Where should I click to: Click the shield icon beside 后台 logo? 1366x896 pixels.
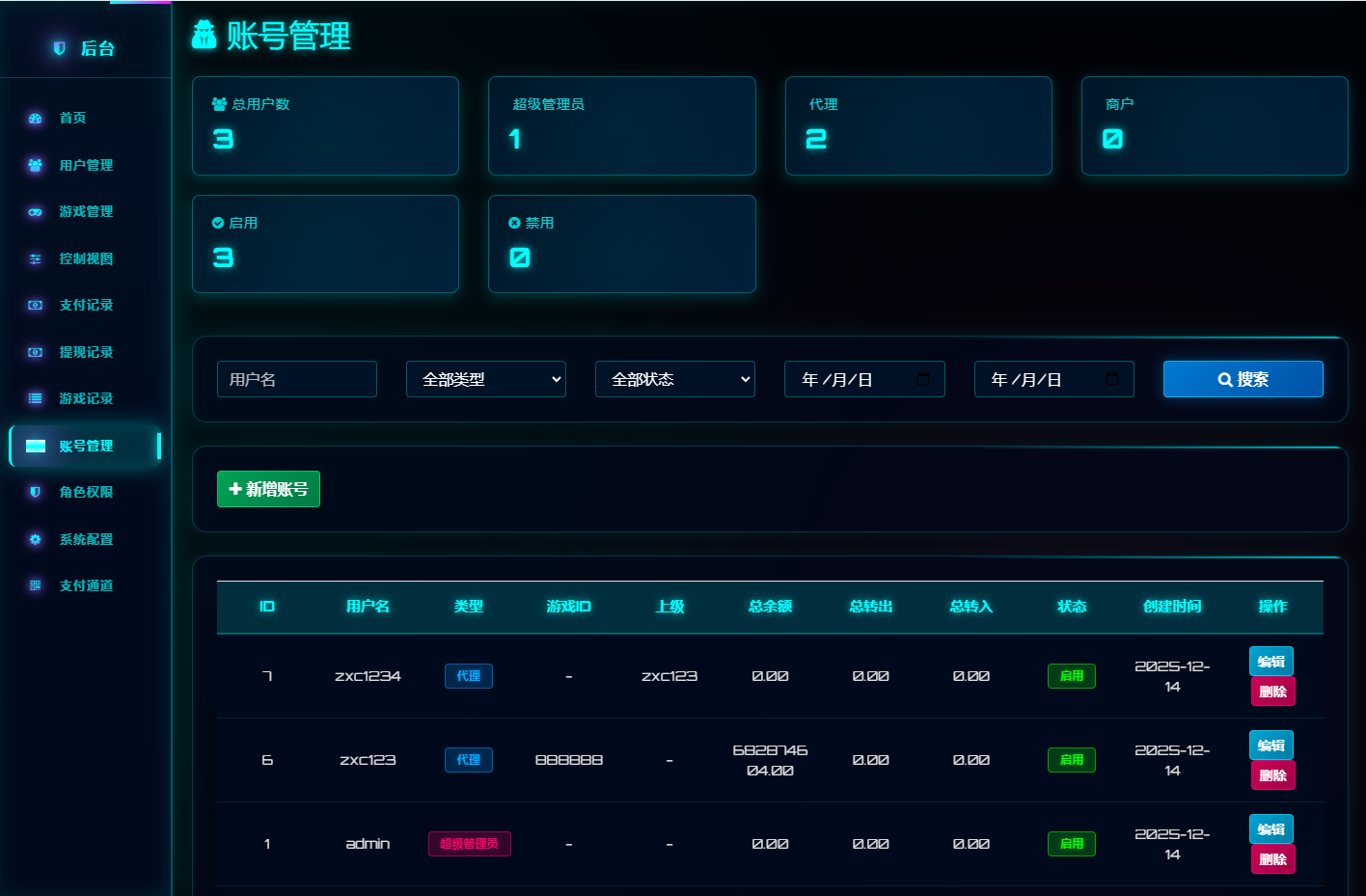click(60, 48)
